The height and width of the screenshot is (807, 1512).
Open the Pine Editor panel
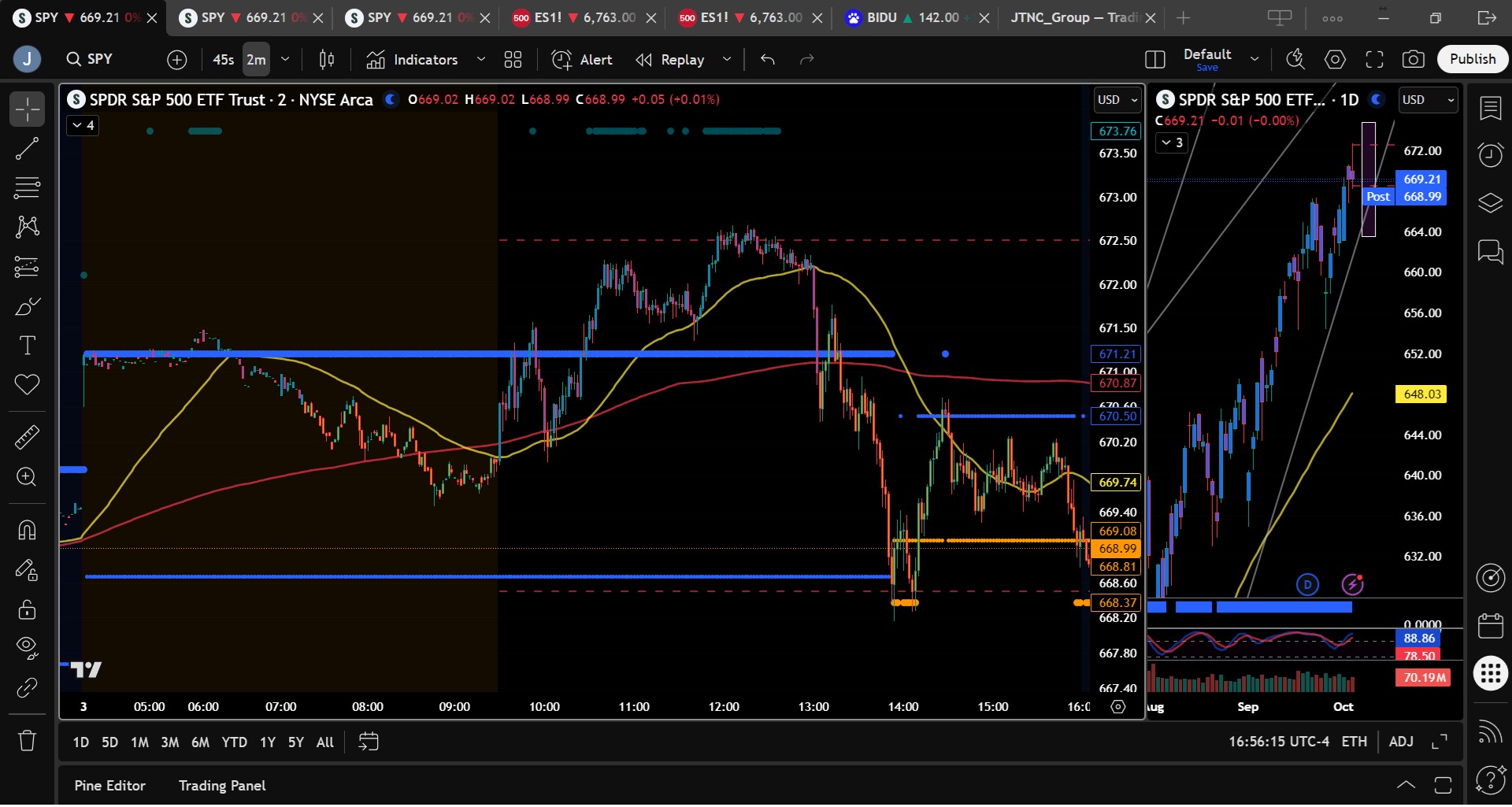click(109, 786)
